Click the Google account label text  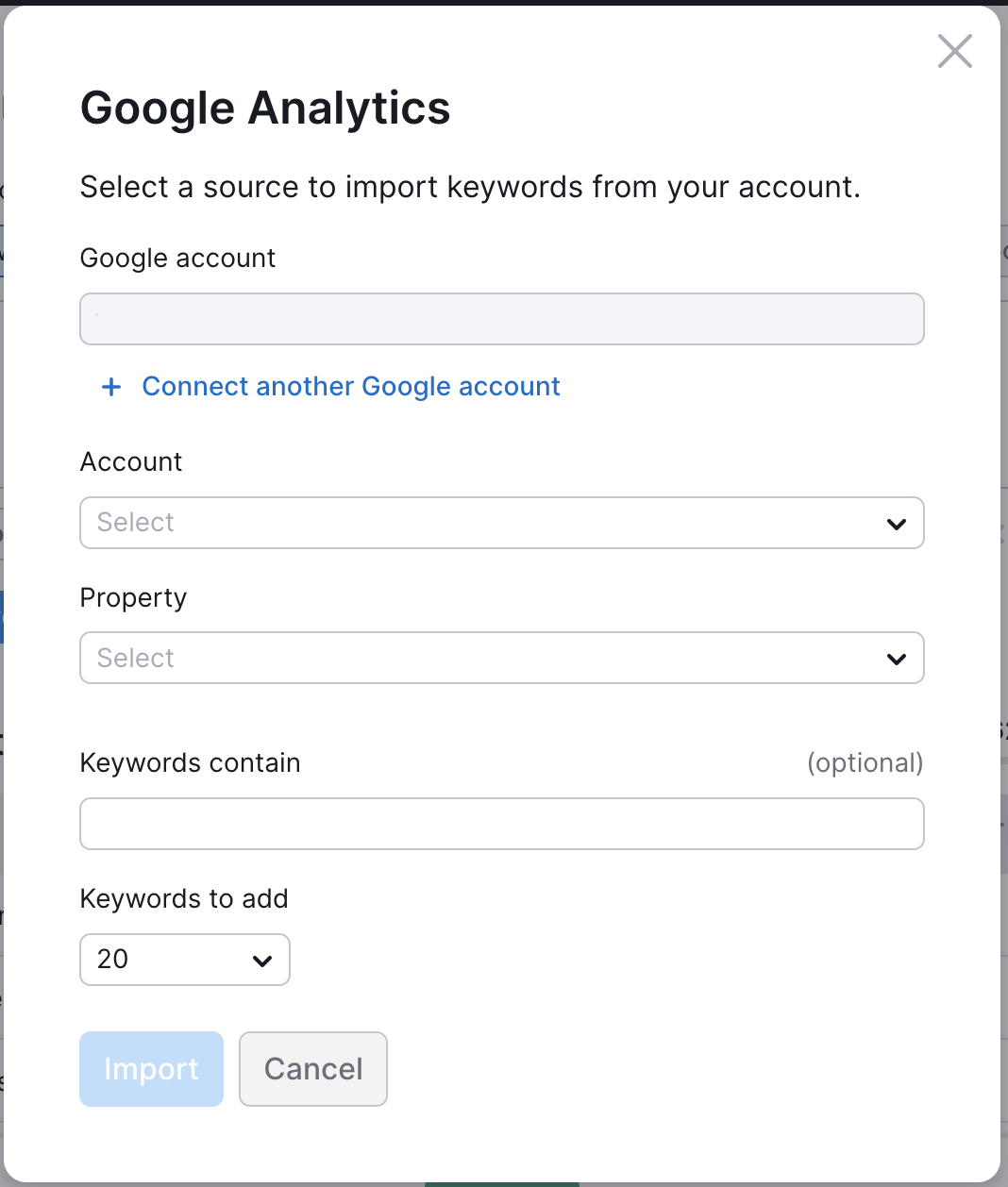[x=177, y=258]
